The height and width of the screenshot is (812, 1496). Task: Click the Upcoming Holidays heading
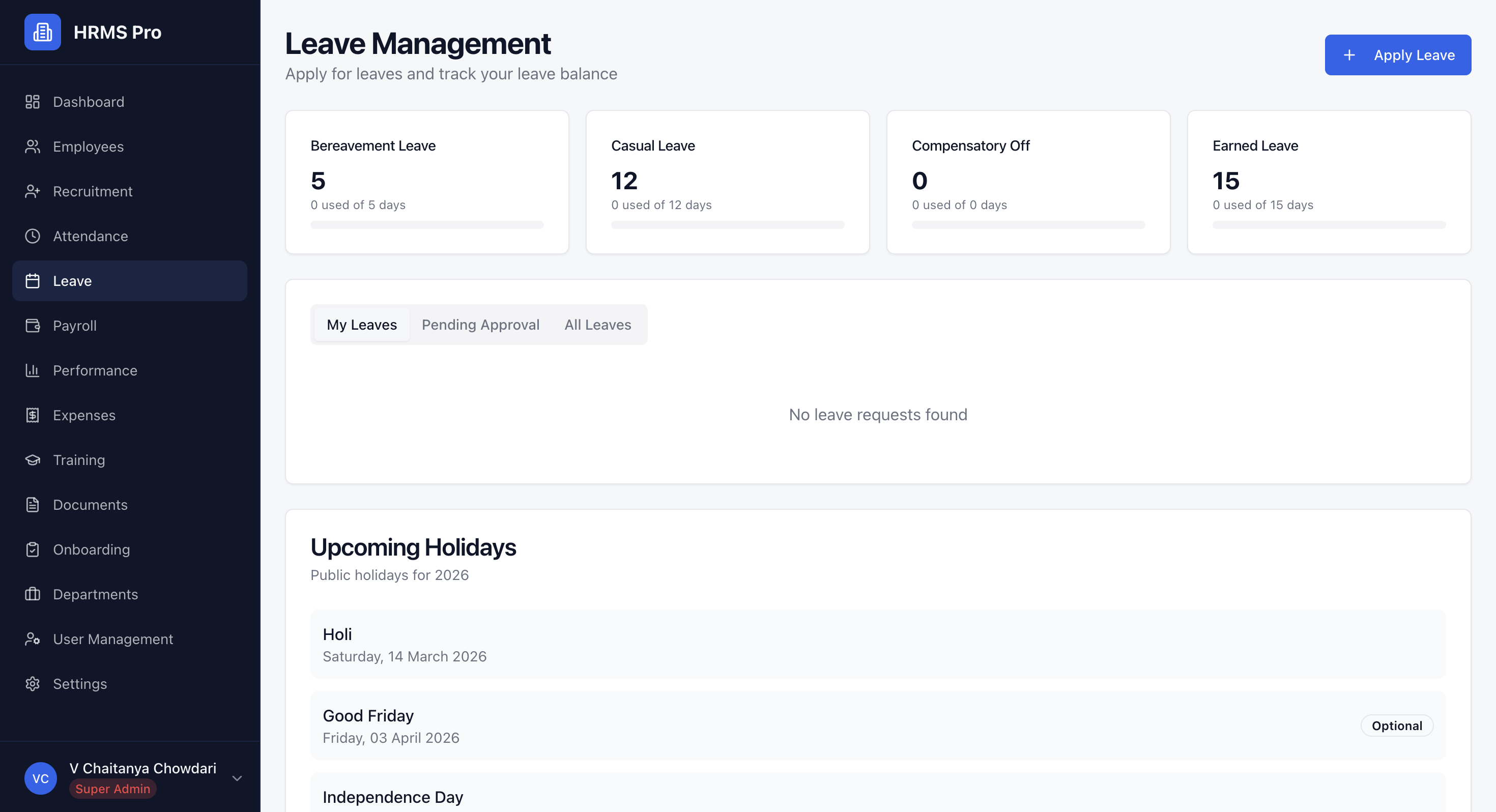coord(413,547)
